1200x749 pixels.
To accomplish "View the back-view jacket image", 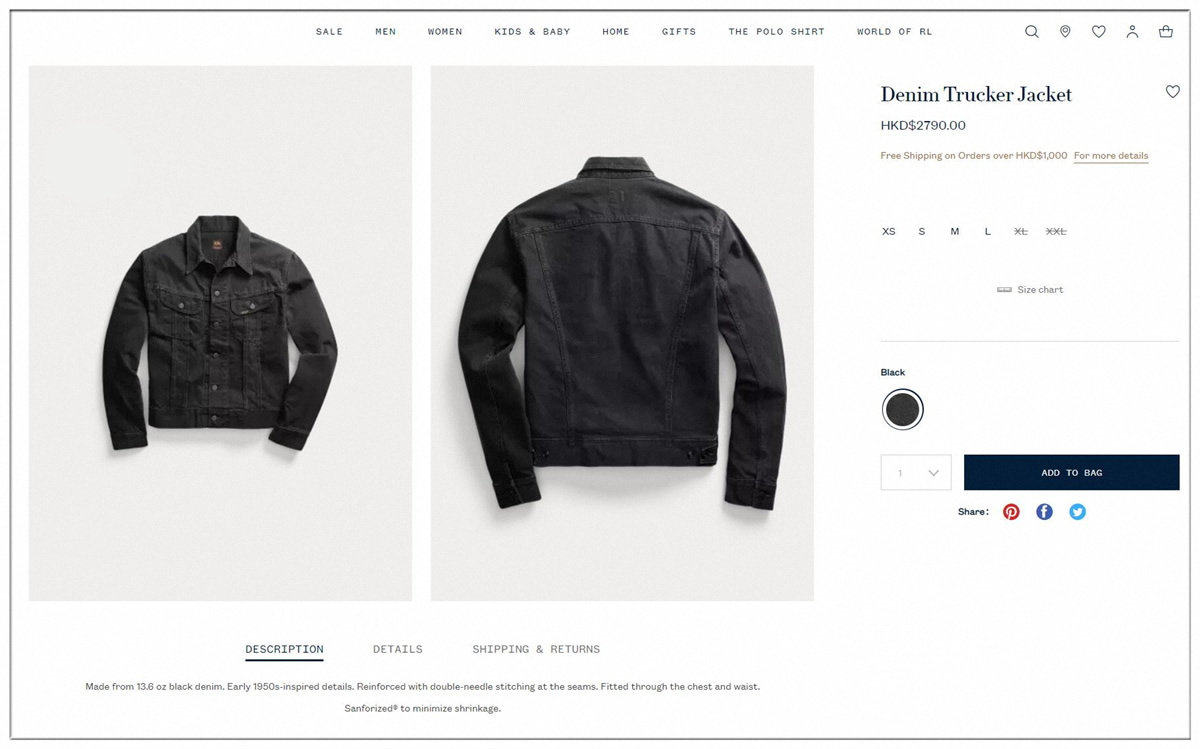I will coord(622,333).
